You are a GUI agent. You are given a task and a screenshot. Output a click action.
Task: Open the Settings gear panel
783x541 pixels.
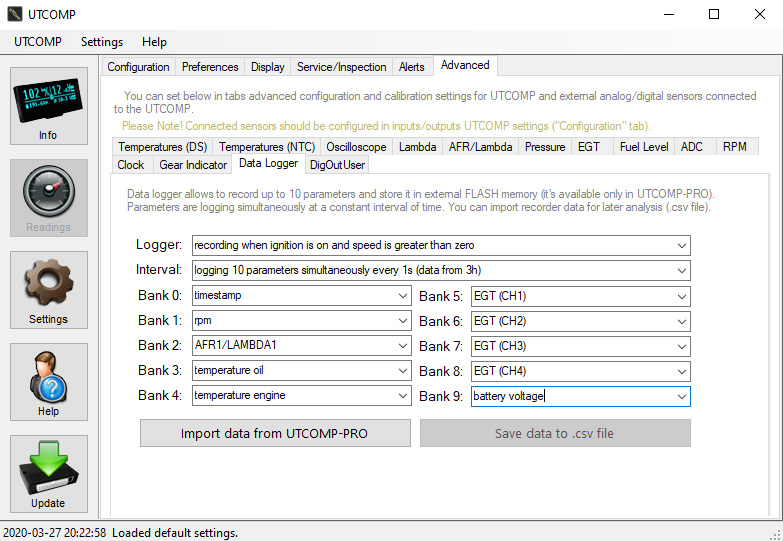pyautogui.click(x=48, y=290)
